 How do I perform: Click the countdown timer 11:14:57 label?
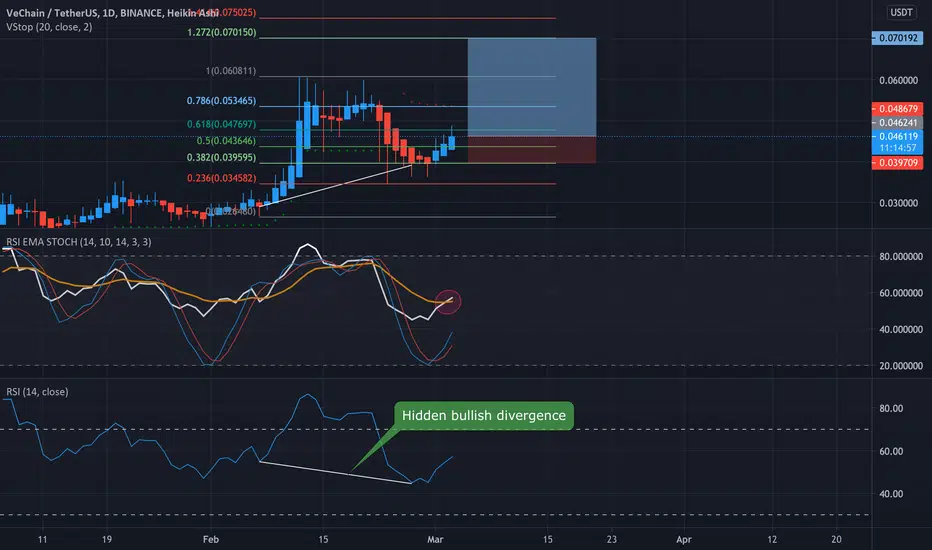(898, 147)
